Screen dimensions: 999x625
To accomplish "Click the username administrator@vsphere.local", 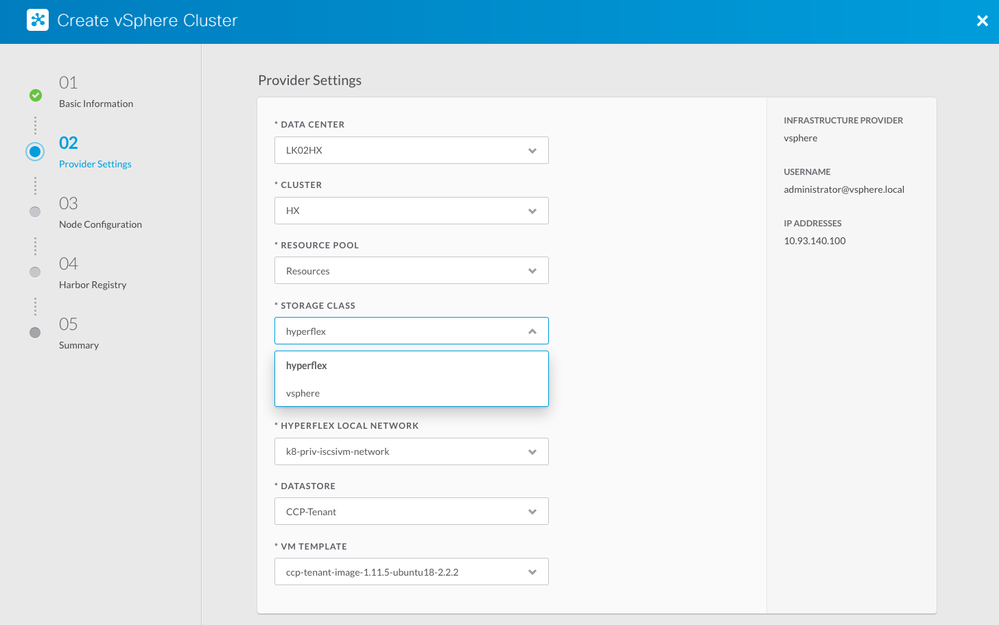I will tap(844, 189).
